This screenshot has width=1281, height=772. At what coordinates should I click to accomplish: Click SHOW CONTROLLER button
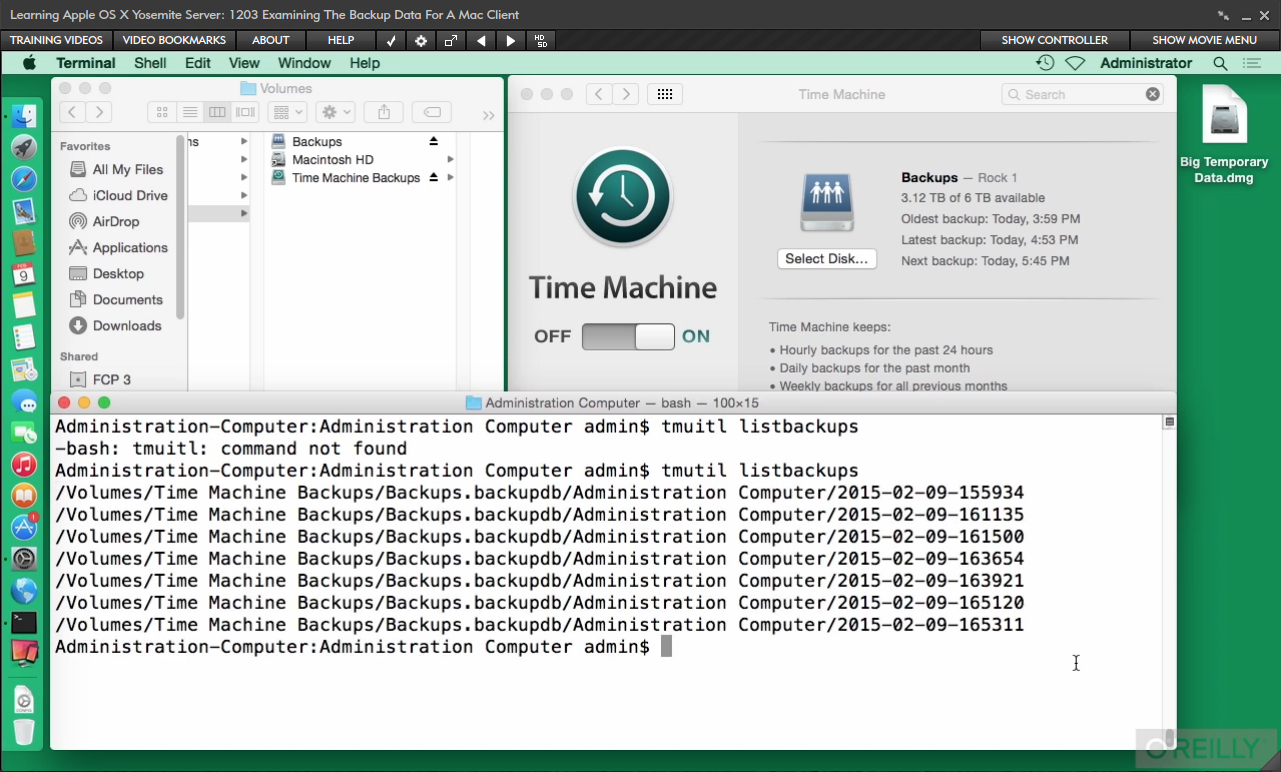(x=1055, y=40)
